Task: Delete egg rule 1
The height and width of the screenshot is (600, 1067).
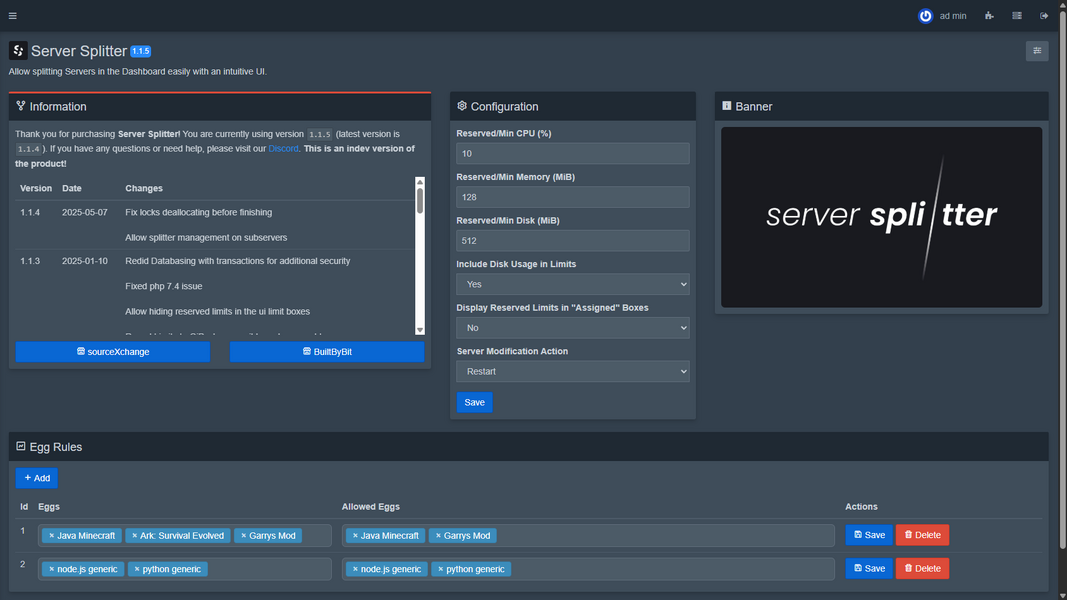Action: [x=923, y=535]
